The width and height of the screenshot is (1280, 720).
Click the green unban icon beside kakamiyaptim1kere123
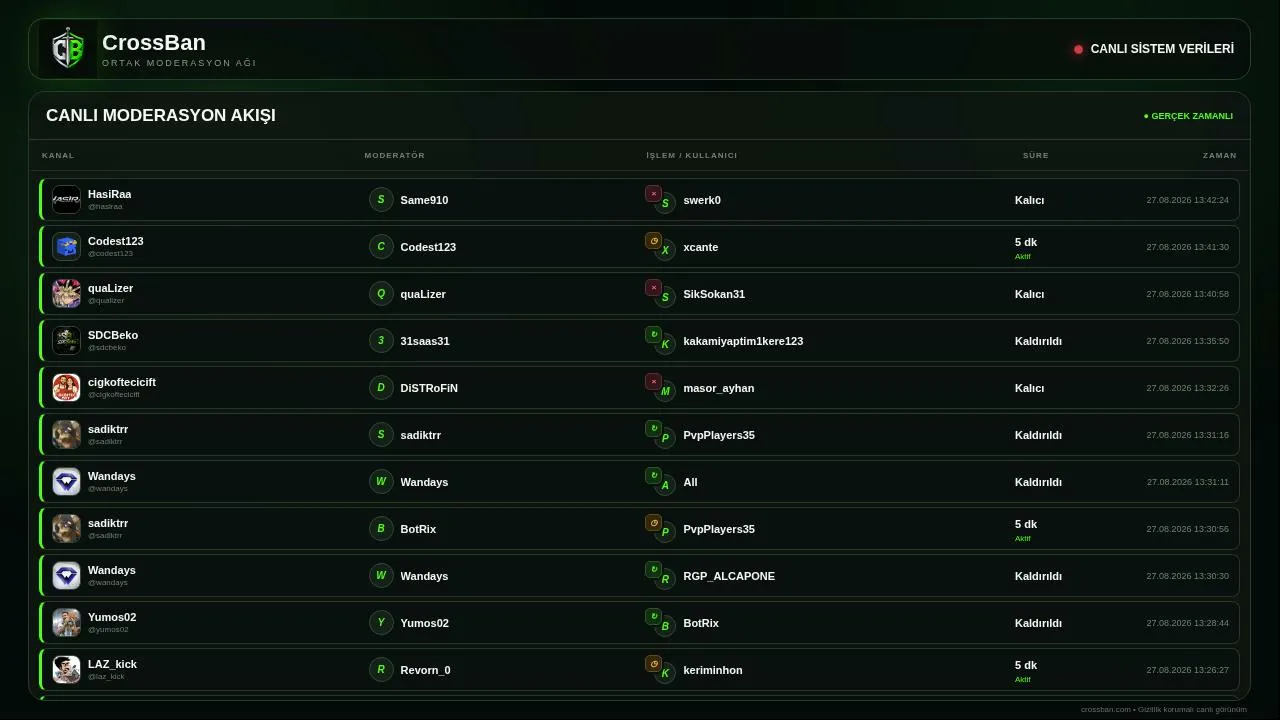pos(653,335)
